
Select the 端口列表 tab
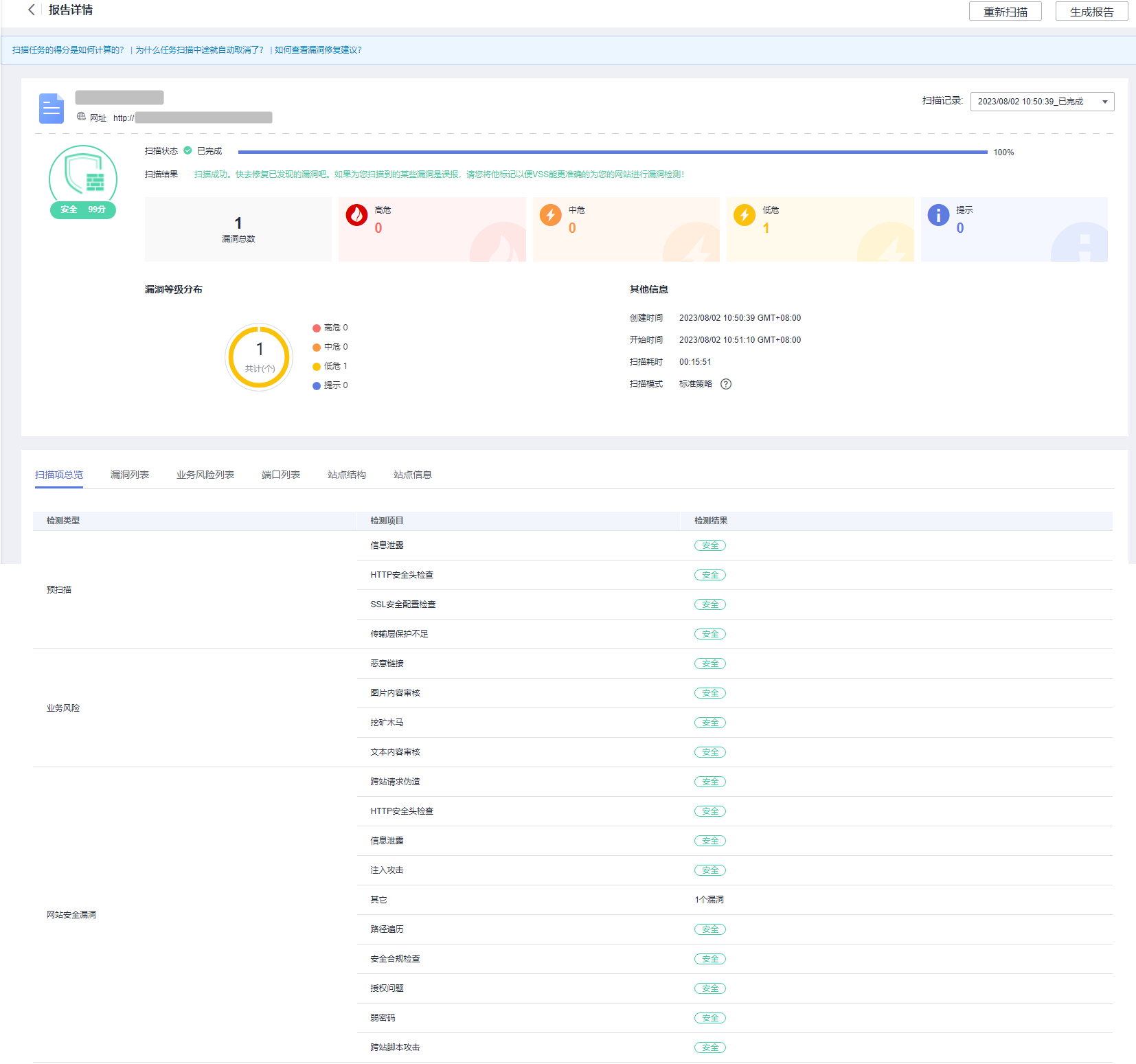click(280, 475)
